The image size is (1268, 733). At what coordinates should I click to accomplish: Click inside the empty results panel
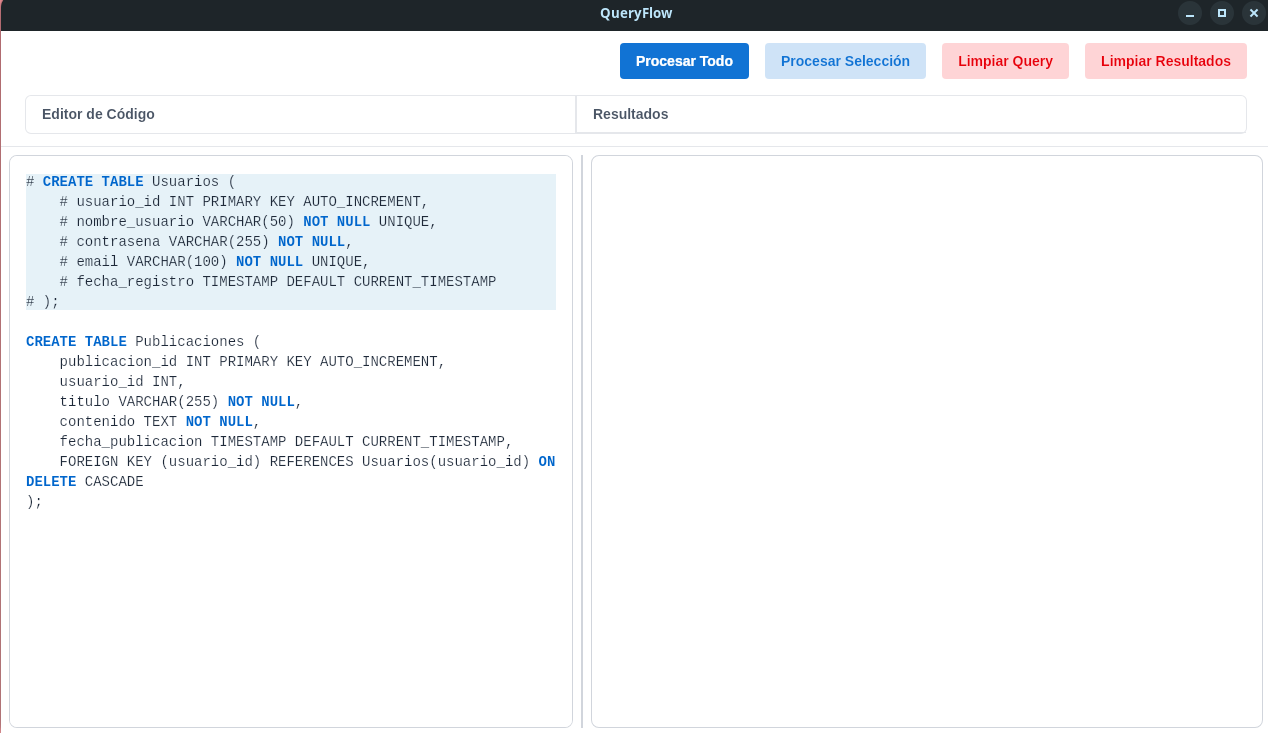point(926,441)
